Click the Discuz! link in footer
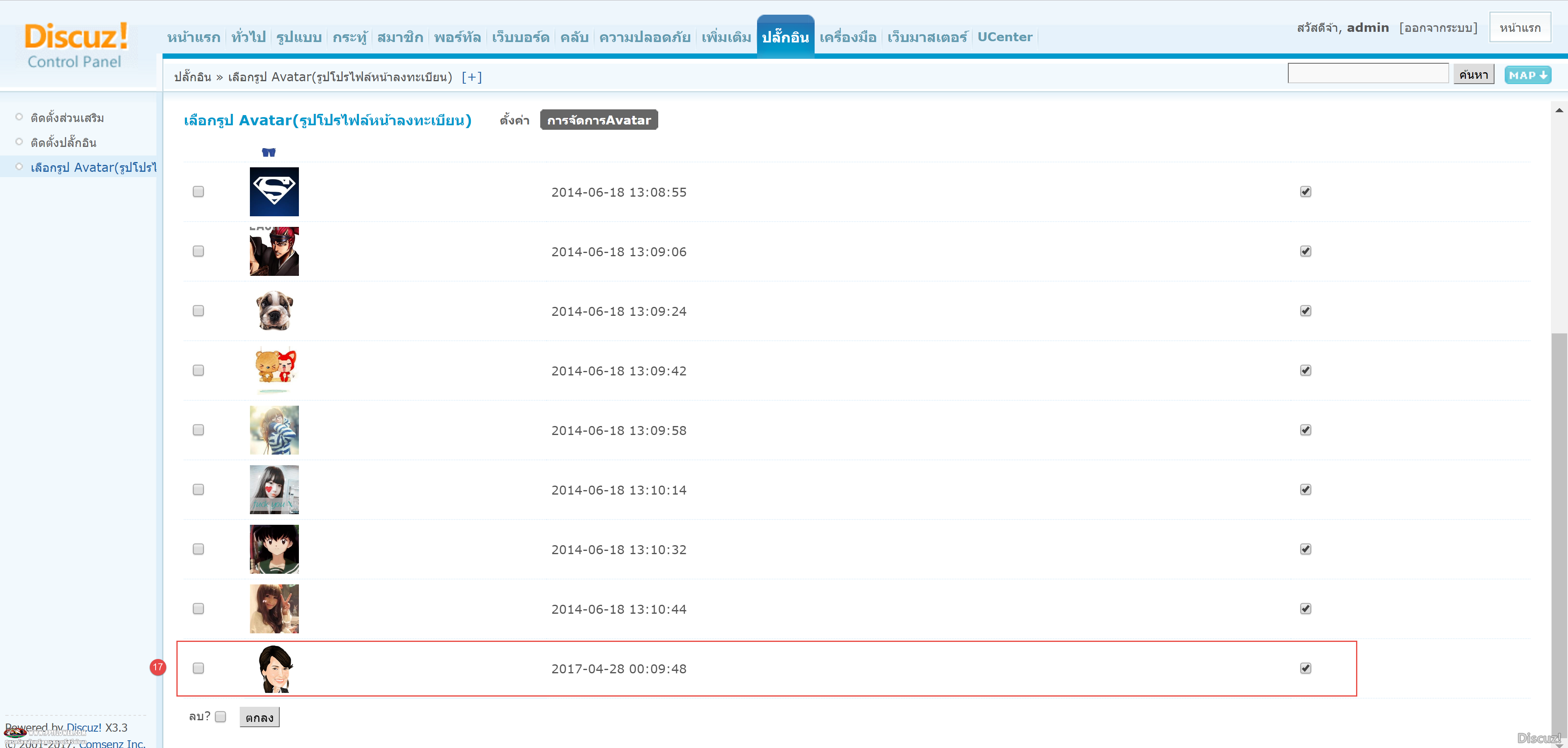The width and height of the screenshot is (1568, 748). pos(84,727)
